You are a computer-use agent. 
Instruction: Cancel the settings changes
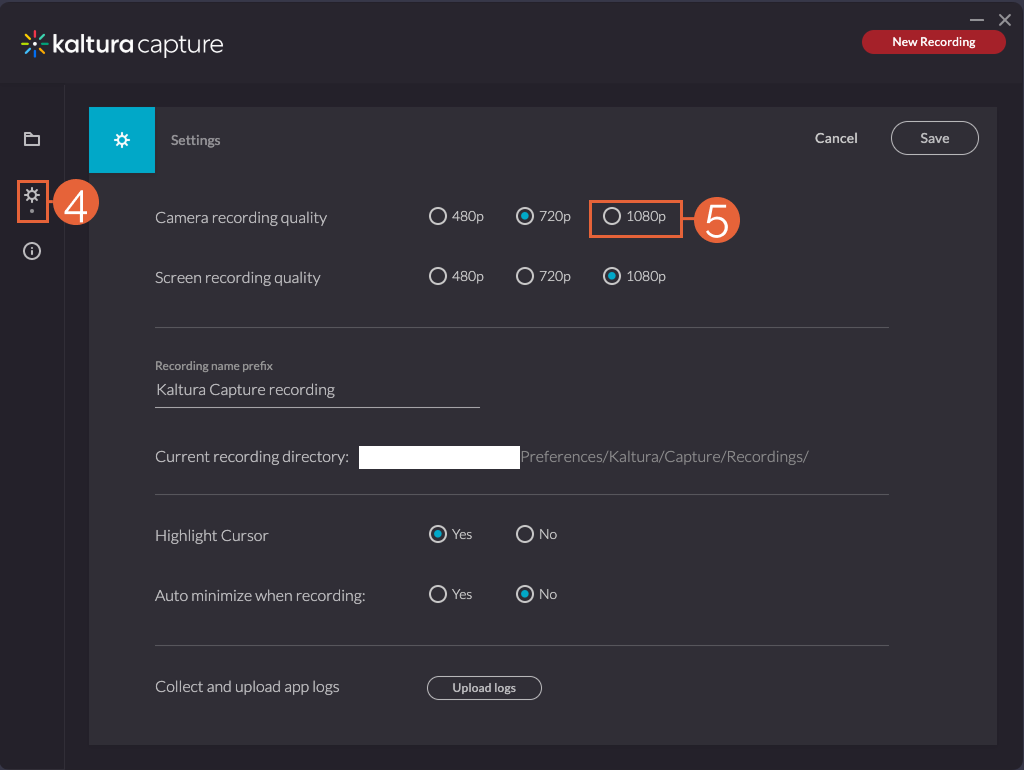pos(835,139)
